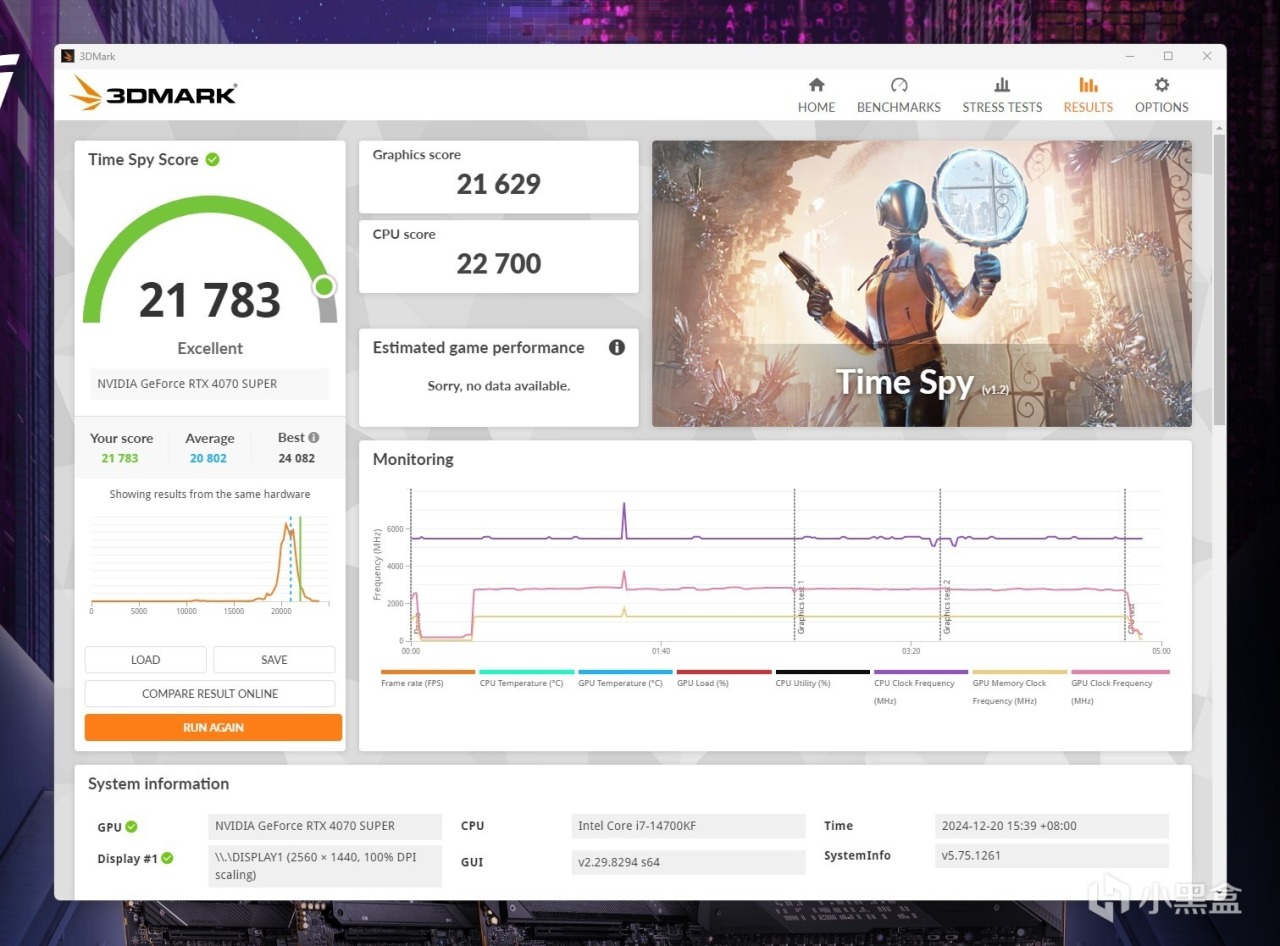Click the 01:40 time label on the chart axis
Image resolution: width=1280 pixels, height=946 pixels.
click(x=660, y=651)
